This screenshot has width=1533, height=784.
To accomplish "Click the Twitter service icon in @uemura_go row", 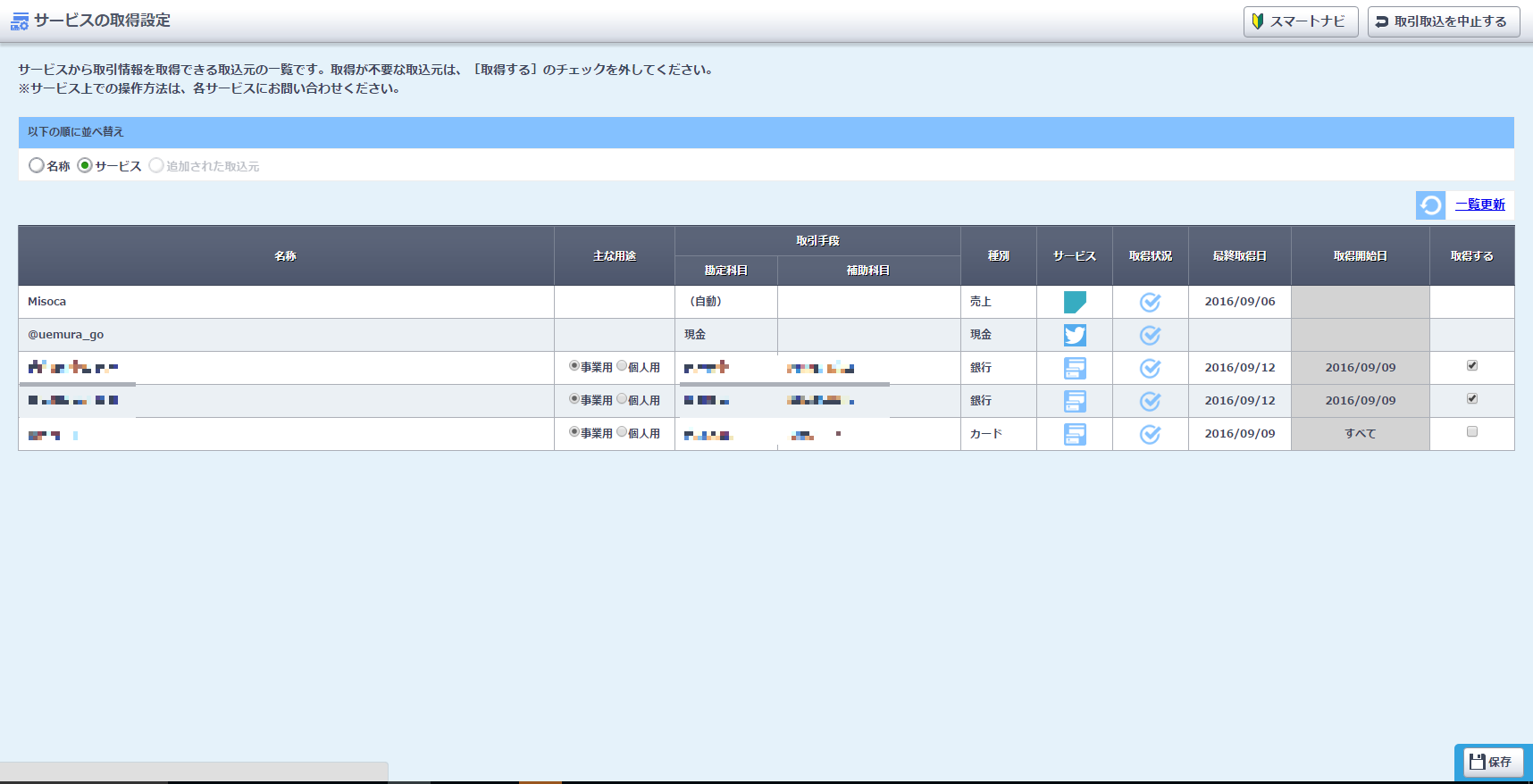I will point(1075,335).
